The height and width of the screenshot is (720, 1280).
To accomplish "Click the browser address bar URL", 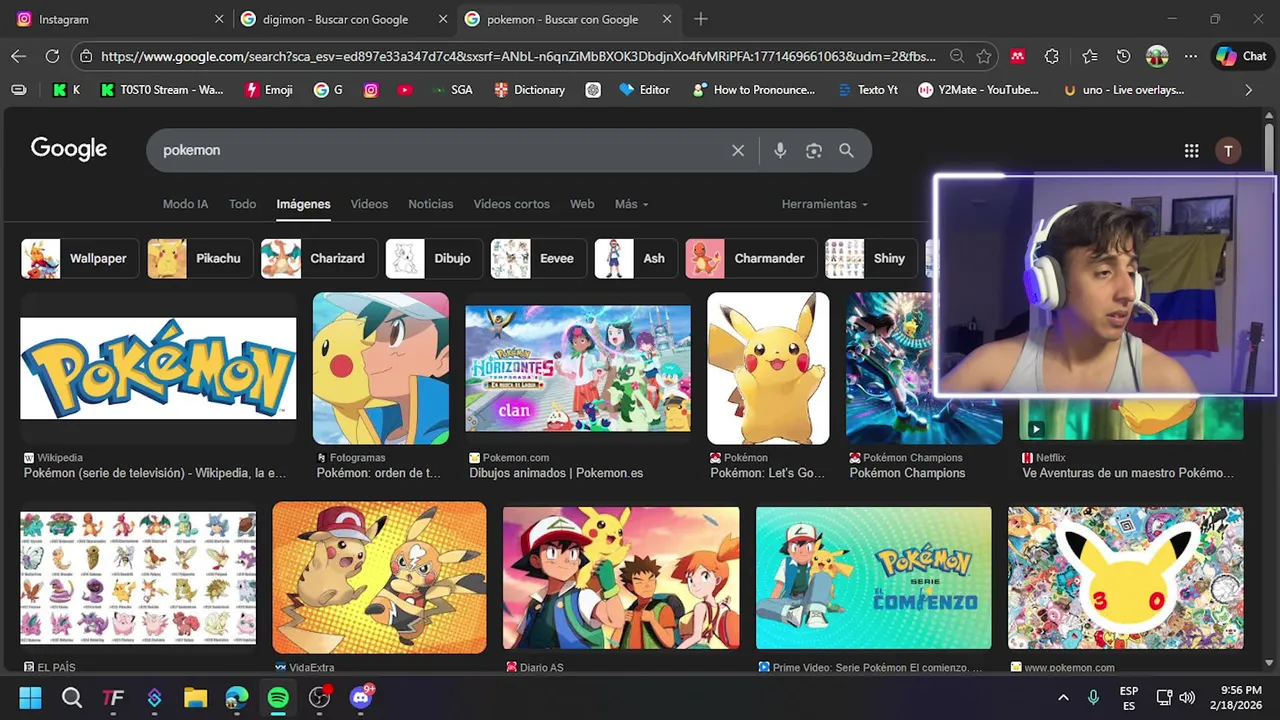I will [518, 56].
